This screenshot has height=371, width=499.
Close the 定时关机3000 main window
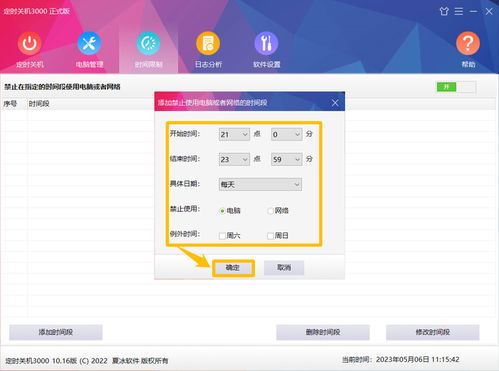coord(489,11)
